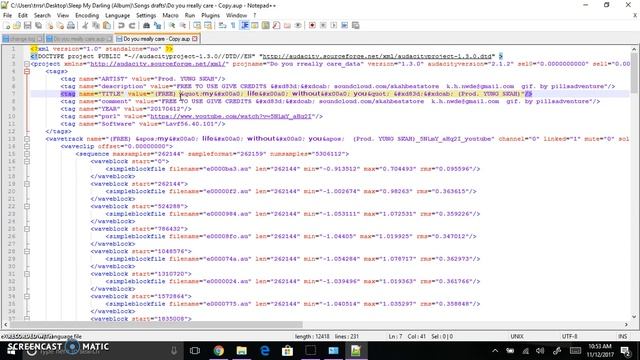The image size is (640, 360).
Task: Open the Language menu
Action: click(117, 15)
